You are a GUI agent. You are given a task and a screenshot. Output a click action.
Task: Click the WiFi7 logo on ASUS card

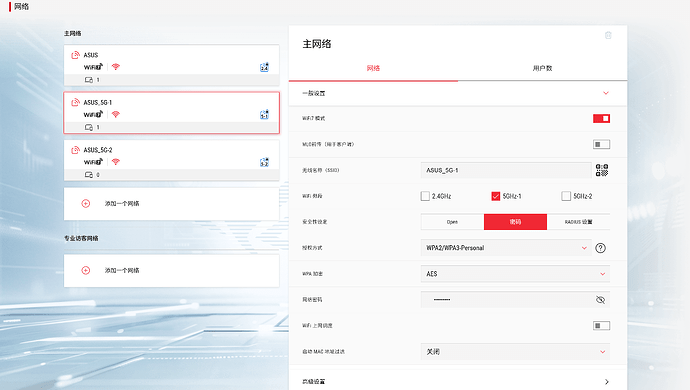click(x=93, y=67)
